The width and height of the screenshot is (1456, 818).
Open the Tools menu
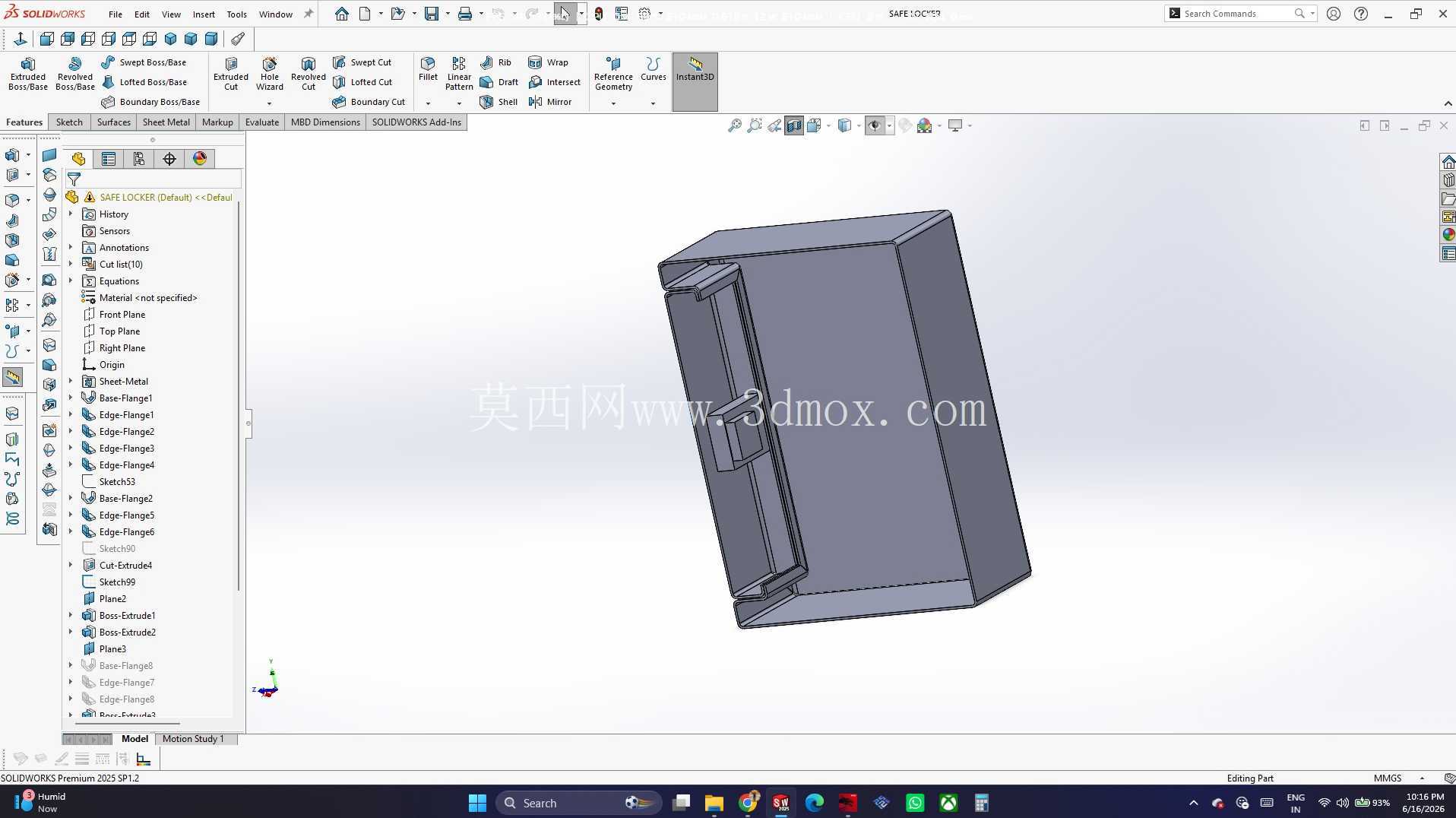point(236,14)
